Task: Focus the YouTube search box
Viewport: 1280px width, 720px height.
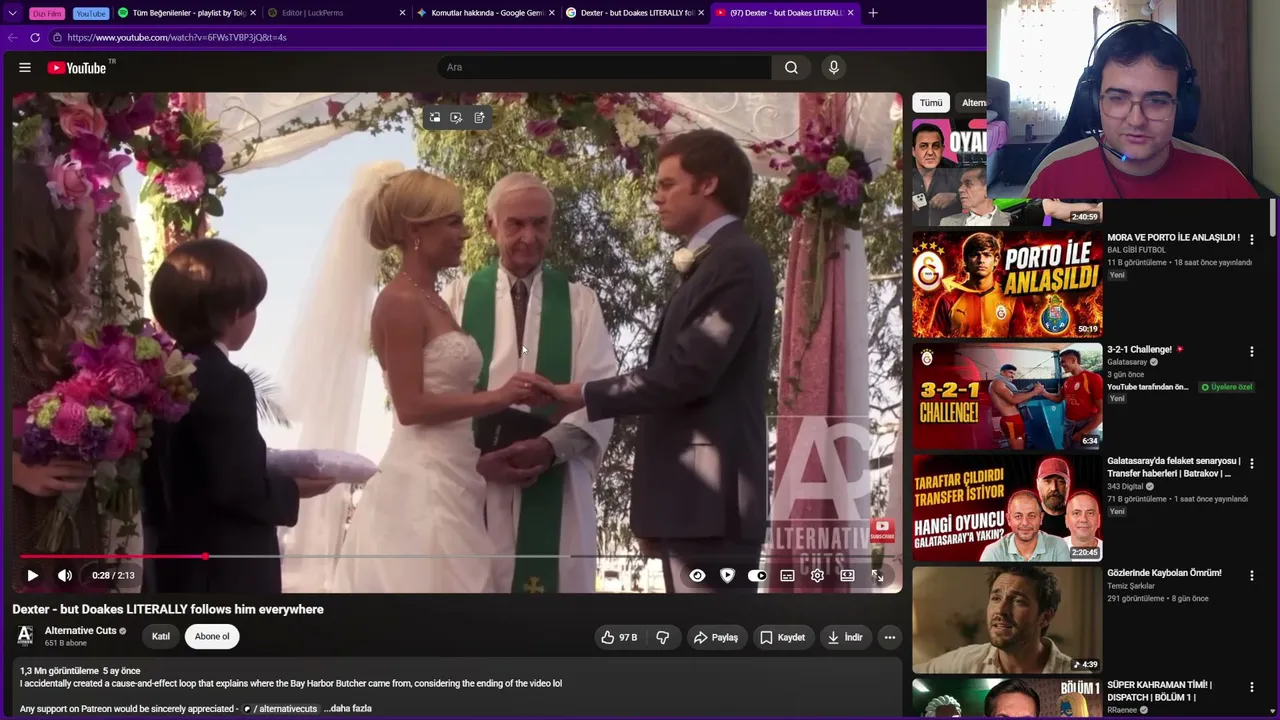Action: coord(604,67)
